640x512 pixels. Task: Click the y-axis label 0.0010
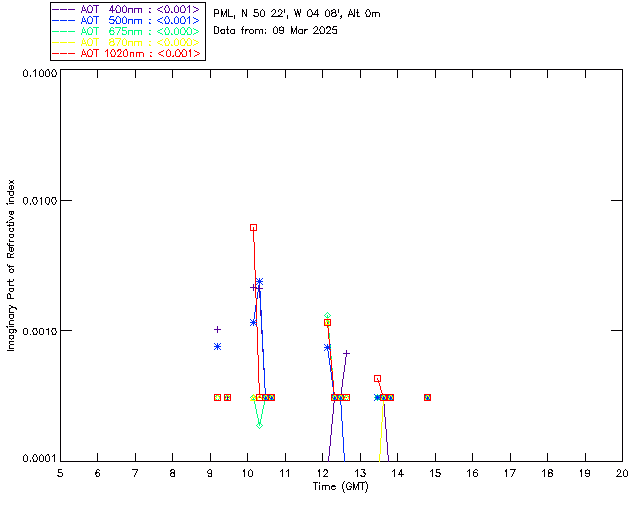pyautogui.click(x=39, y=331)
